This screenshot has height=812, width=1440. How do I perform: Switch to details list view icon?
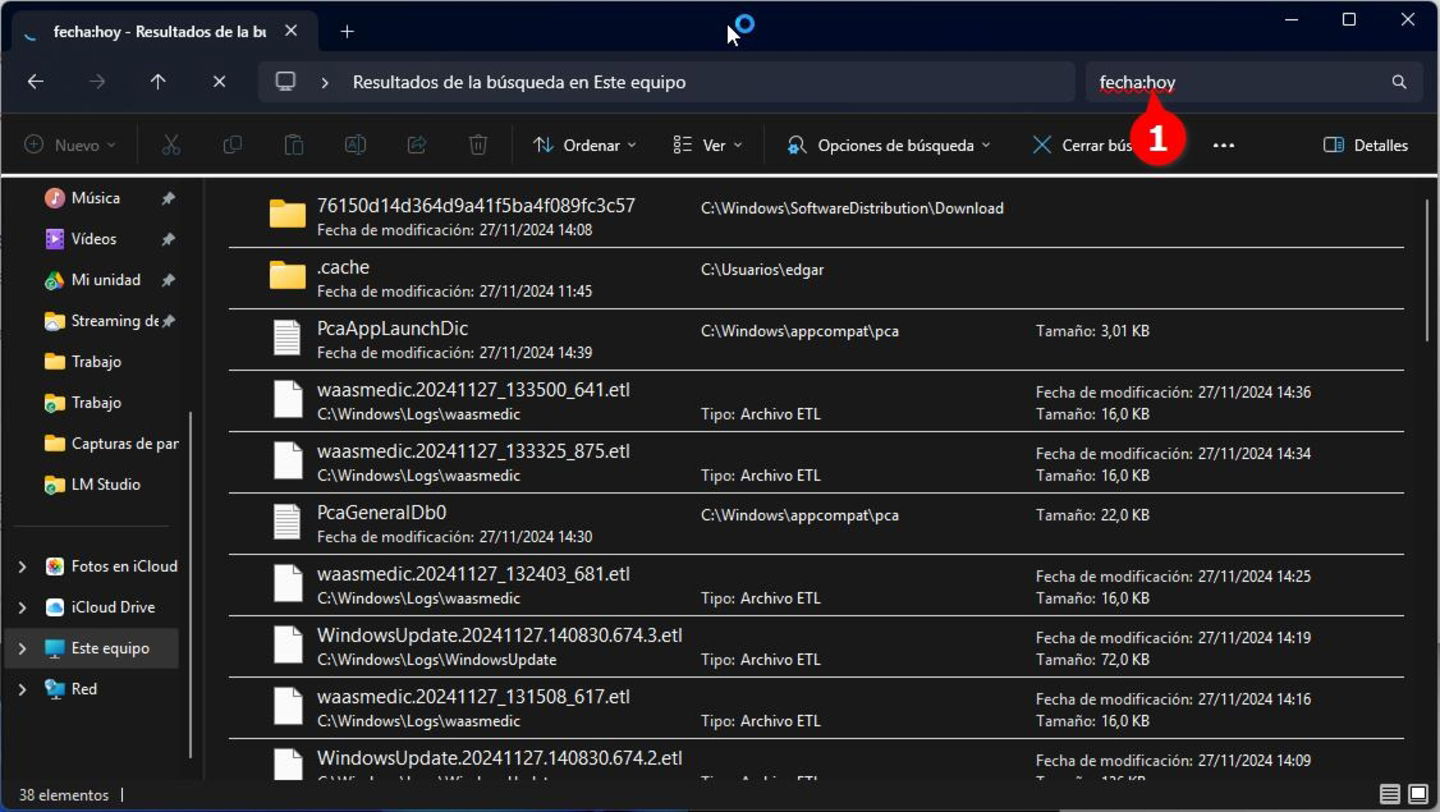pyautogui.click(x=1390, y=795)
